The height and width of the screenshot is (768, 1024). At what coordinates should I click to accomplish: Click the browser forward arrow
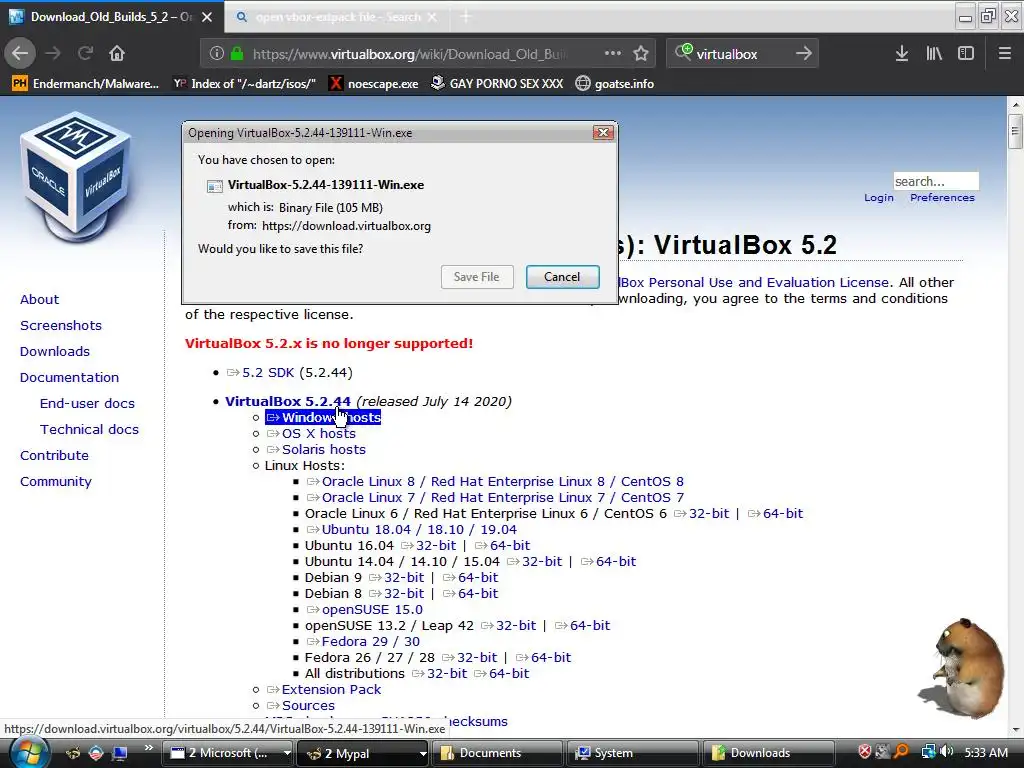[x=53, y=54]
